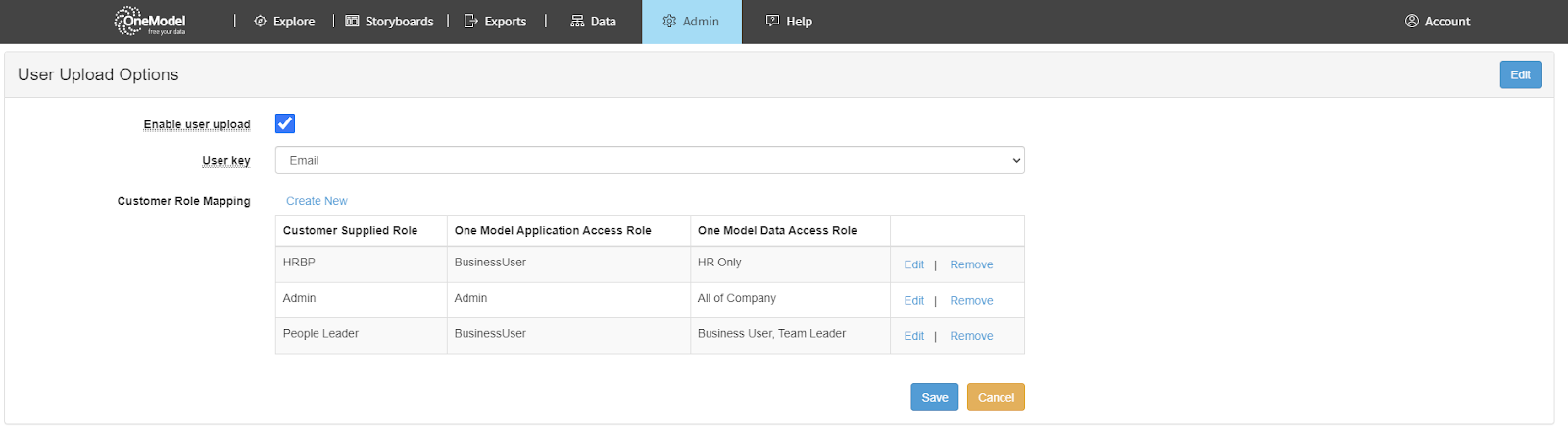Remove the People Leader role mapping
1568x432 pixels.
[971, 336]
